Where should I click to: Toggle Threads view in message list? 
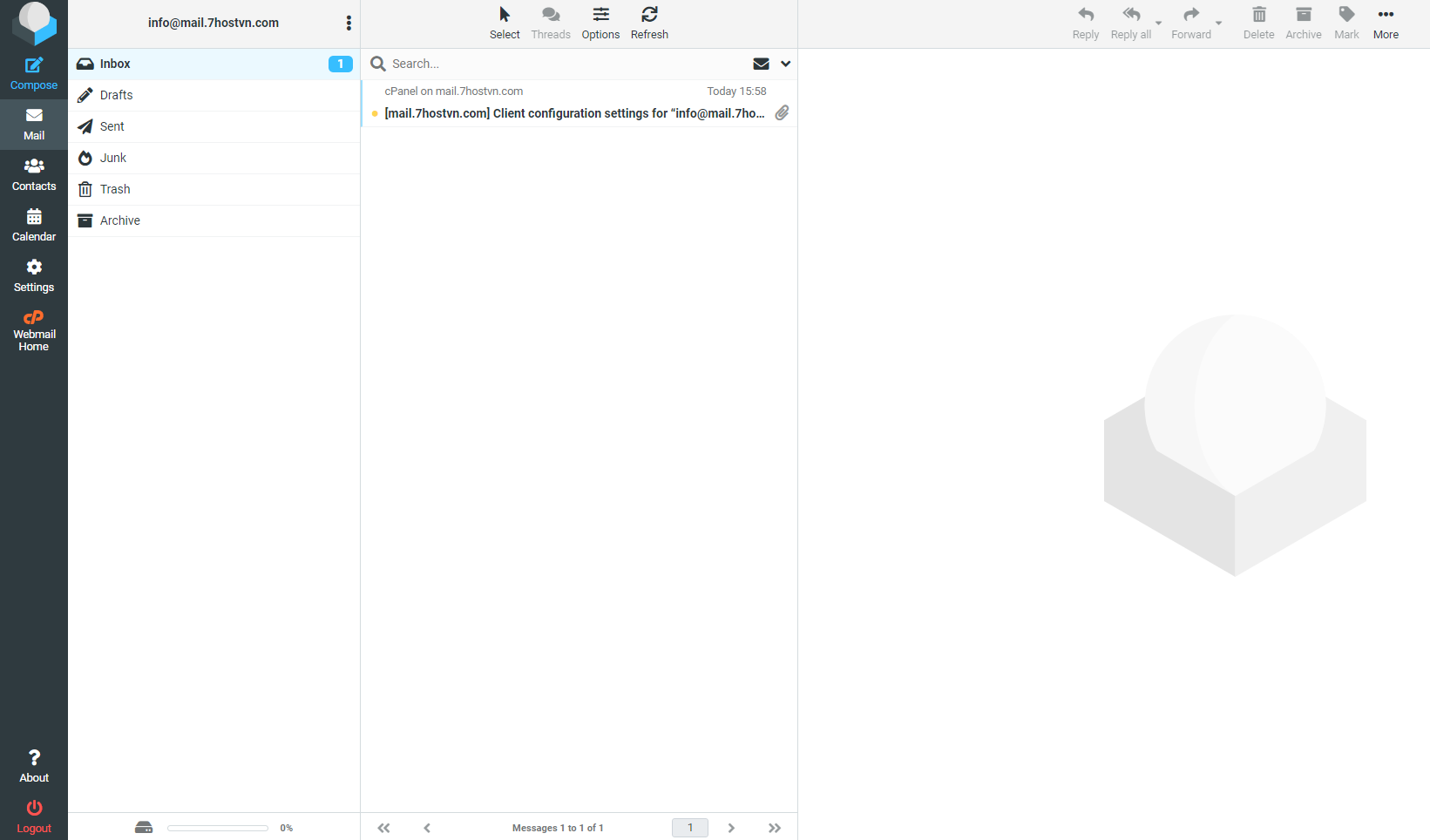[x=551, y=24]
